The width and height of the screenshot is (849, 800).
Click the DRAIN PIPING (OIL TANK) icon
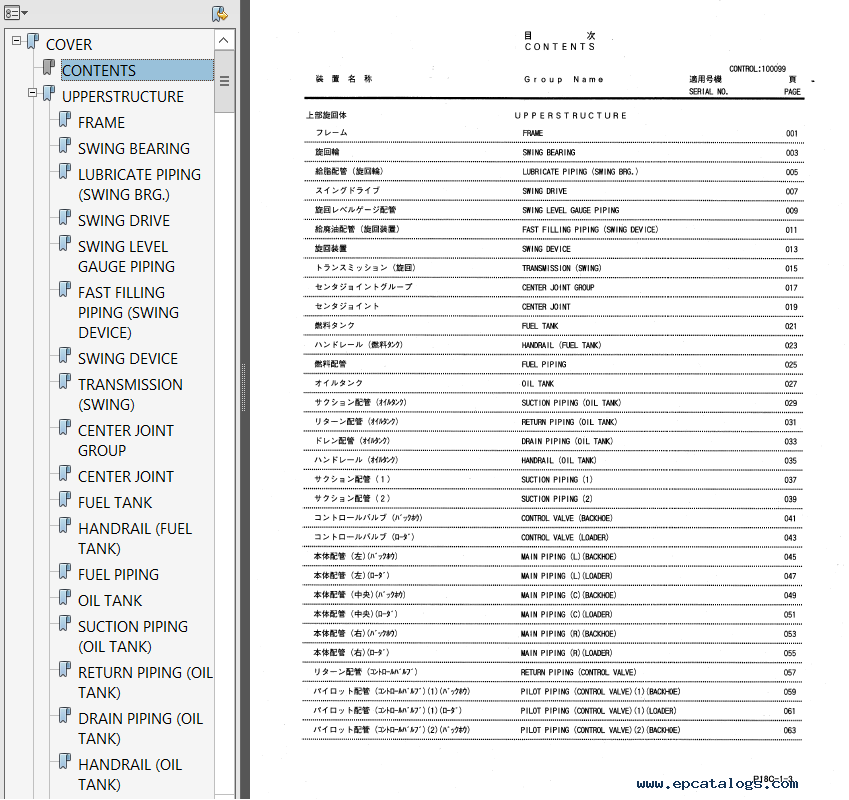(x=65, y=715)
